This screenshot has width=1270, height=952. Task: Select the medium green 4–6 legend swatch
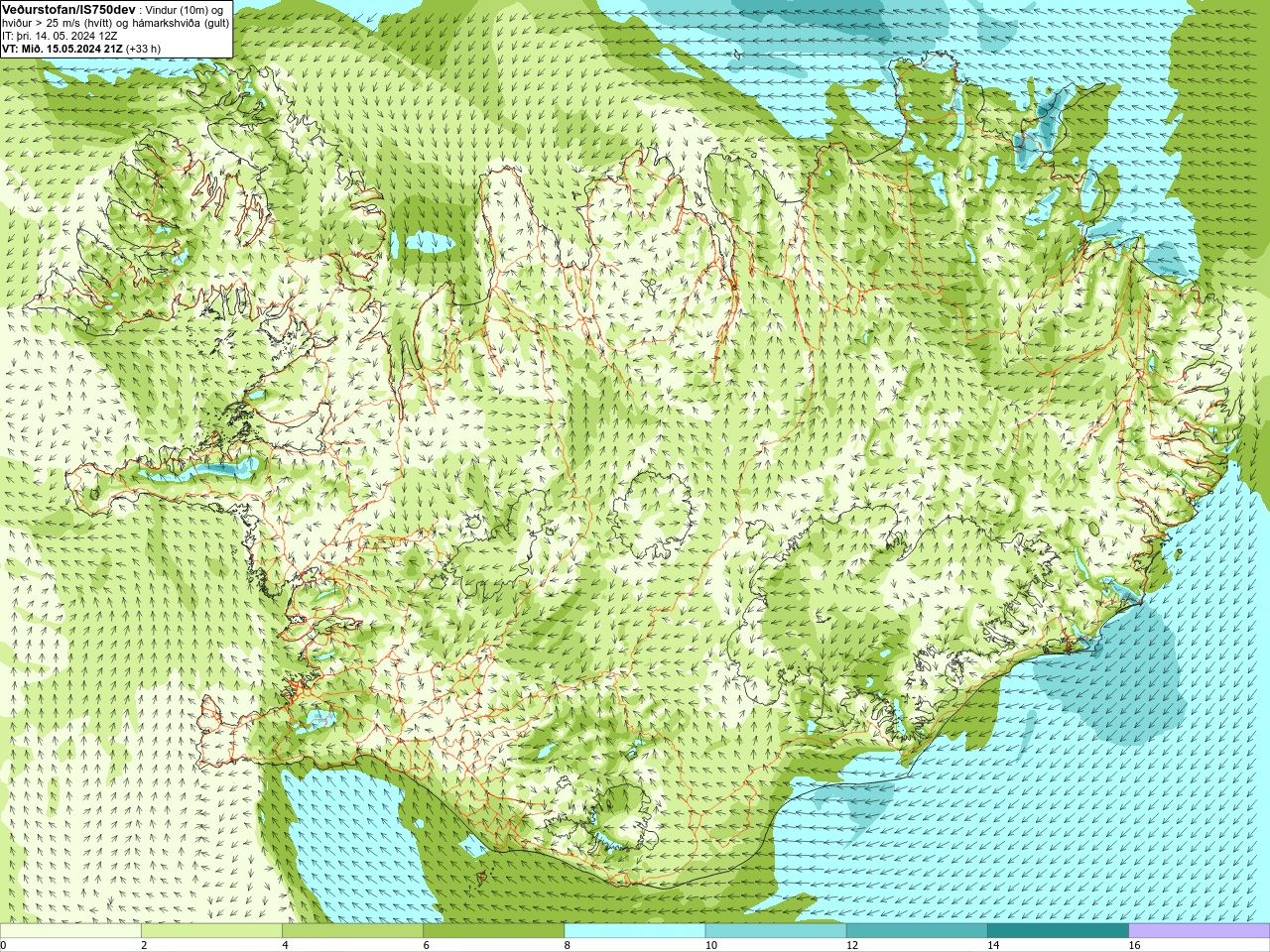click(352, 931)
